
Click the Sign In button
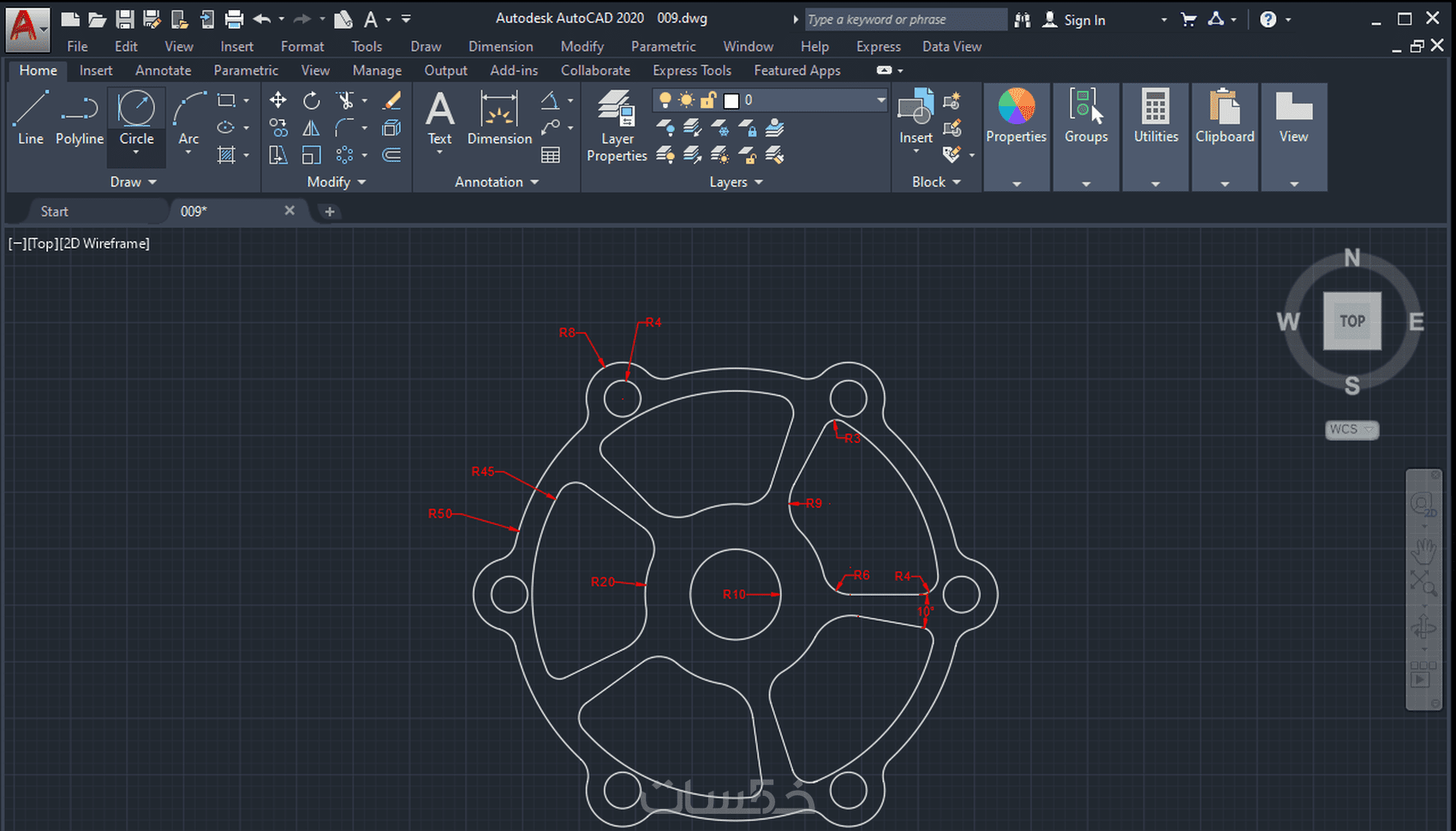point(1074,20)
